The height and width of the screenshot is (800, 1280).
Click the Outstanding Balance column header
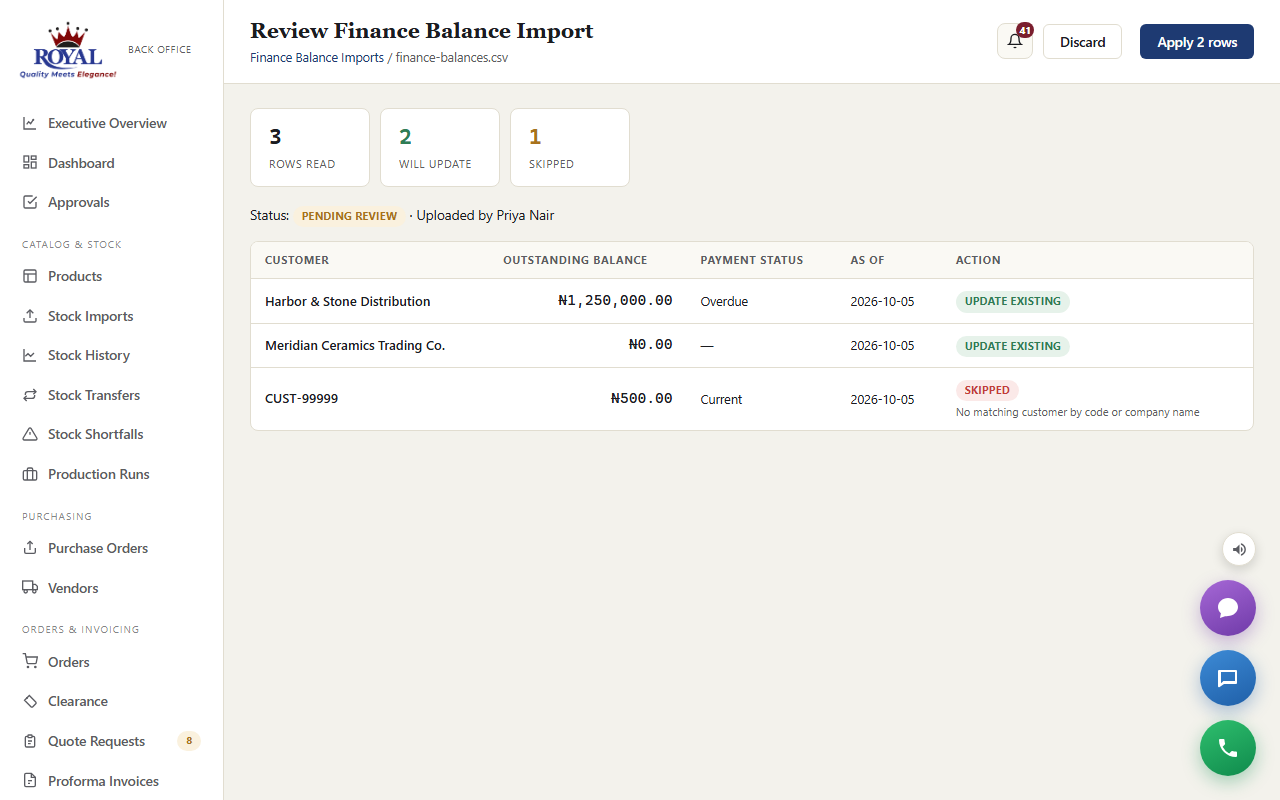[575, 260]
